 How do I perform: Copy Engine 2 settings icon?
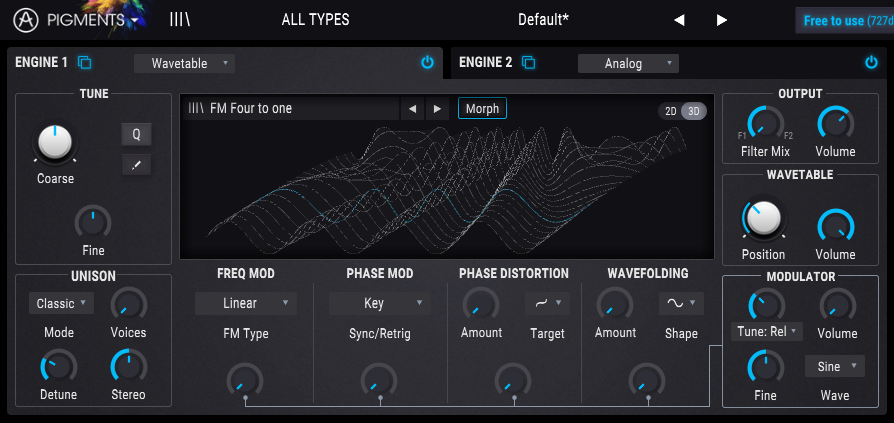point(529,62)
